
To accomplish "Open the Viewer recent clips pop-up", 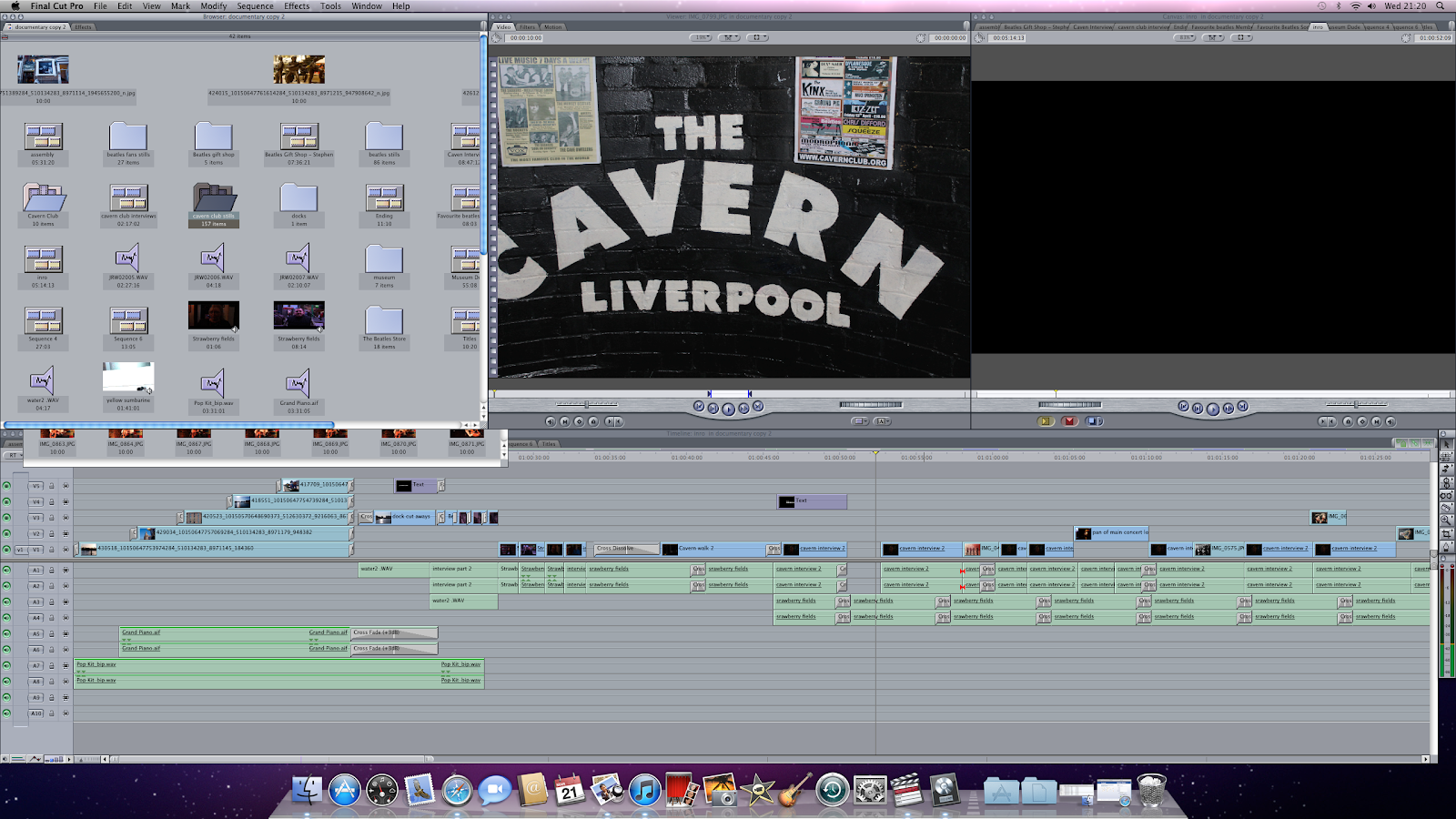I will pyautogui.click(x=860, y=421).
